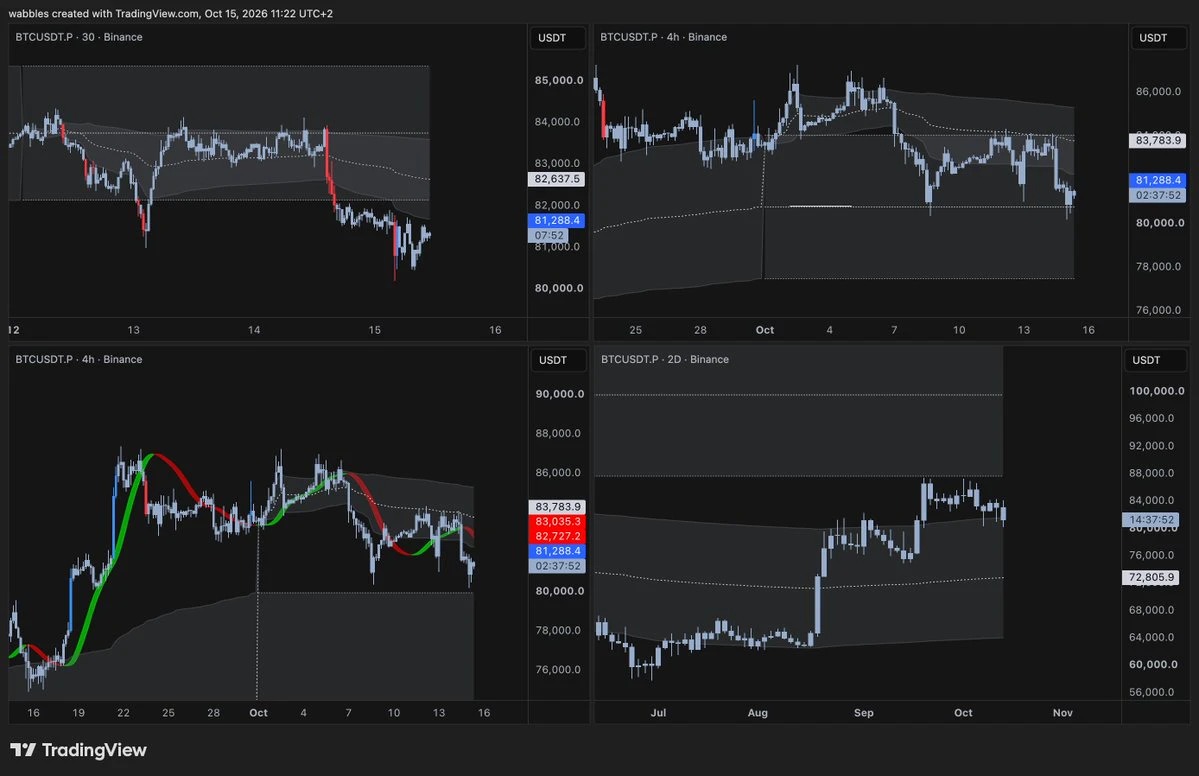1199x776 pixels.
Task: Click the 100,000.0 price axis value
Action: [x=1157, y=391]
